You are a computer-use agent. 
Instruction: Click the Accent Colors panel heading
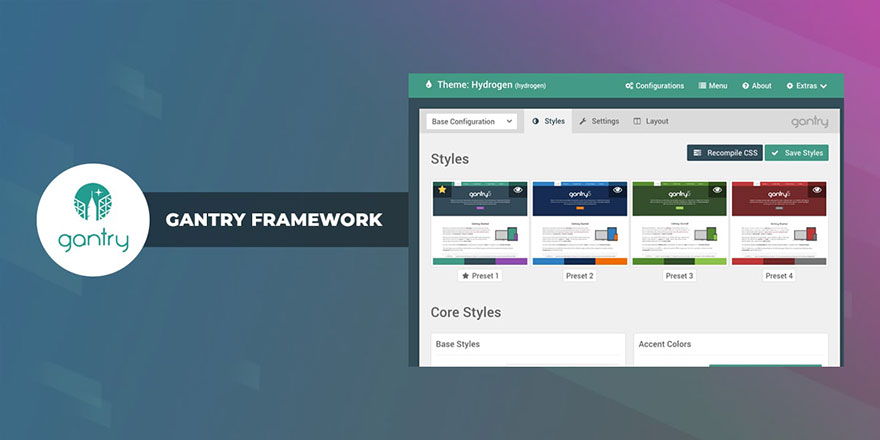(x=664, y=344)
